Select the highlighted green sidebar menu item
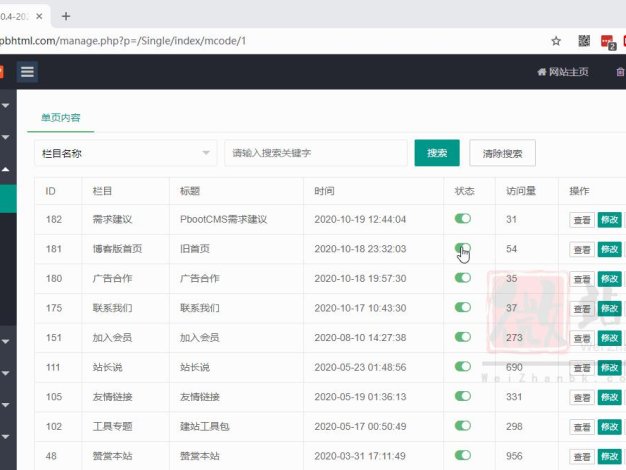Viewport: 626px width, 470px height. [x=8, y=198]
